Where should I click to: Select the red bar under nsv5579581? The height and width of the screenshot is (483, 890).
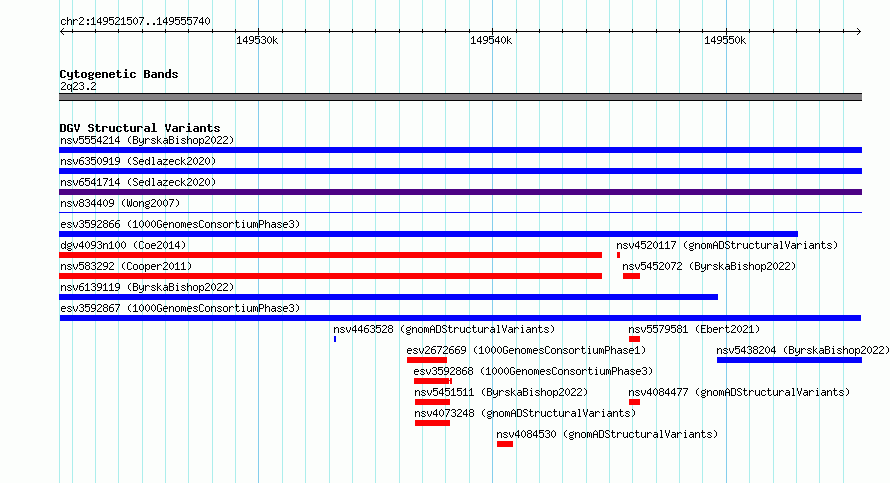coord(635,339)
